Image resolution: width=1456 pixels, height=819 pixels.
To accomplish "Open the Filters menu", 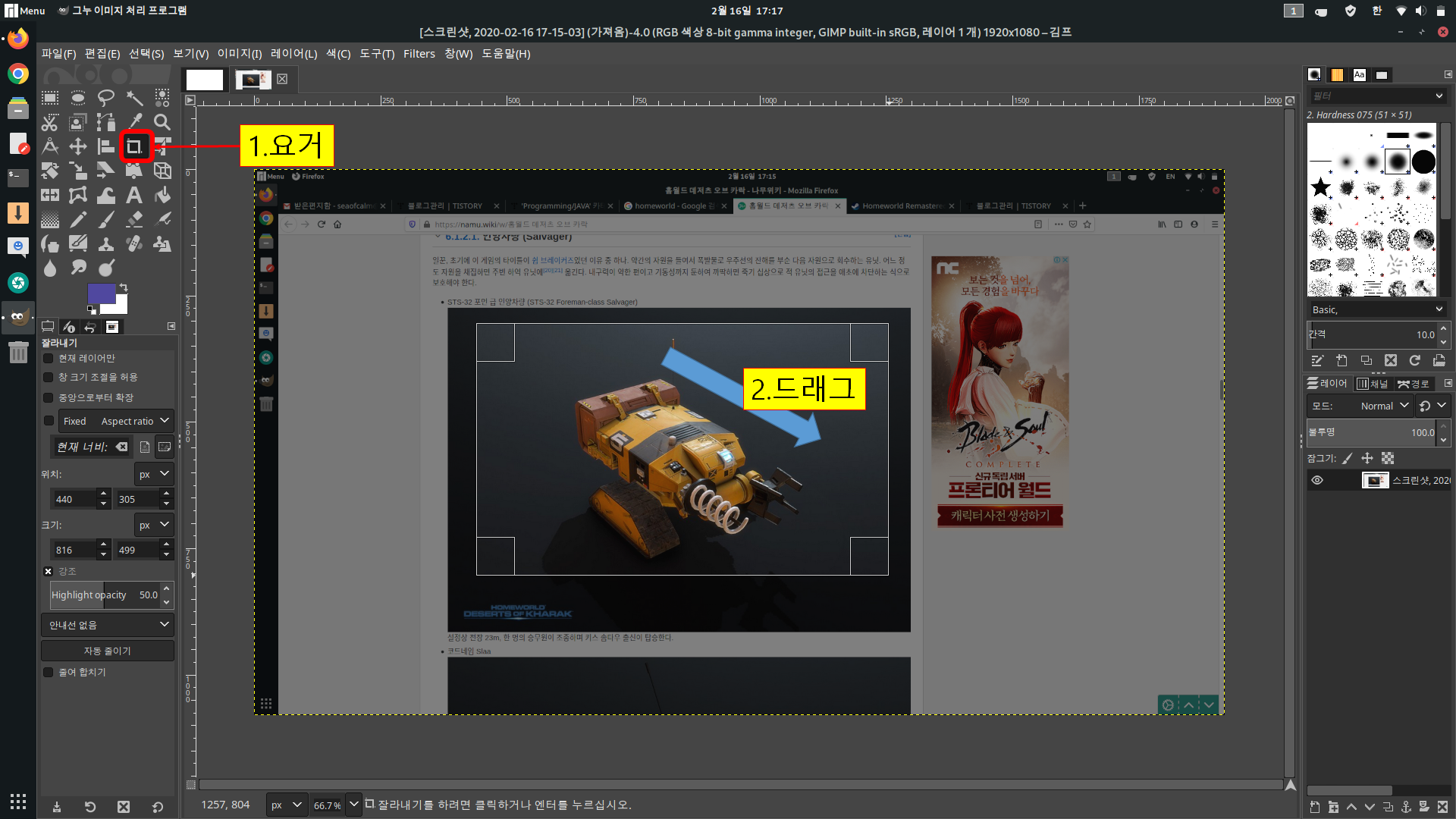I will (x=419, y=54).
